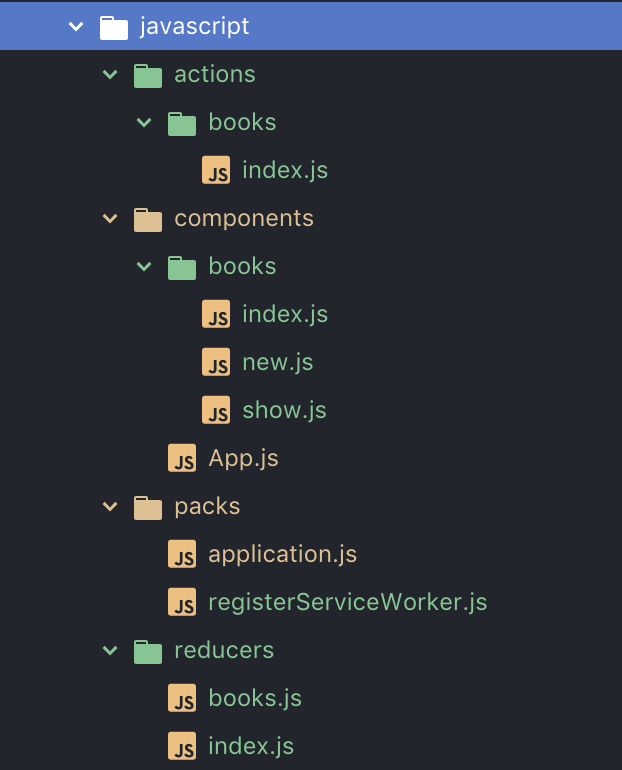This screenshot has width=622, height=770.
Task: Collapse books folder chevron under components
Action: (144, 267)
